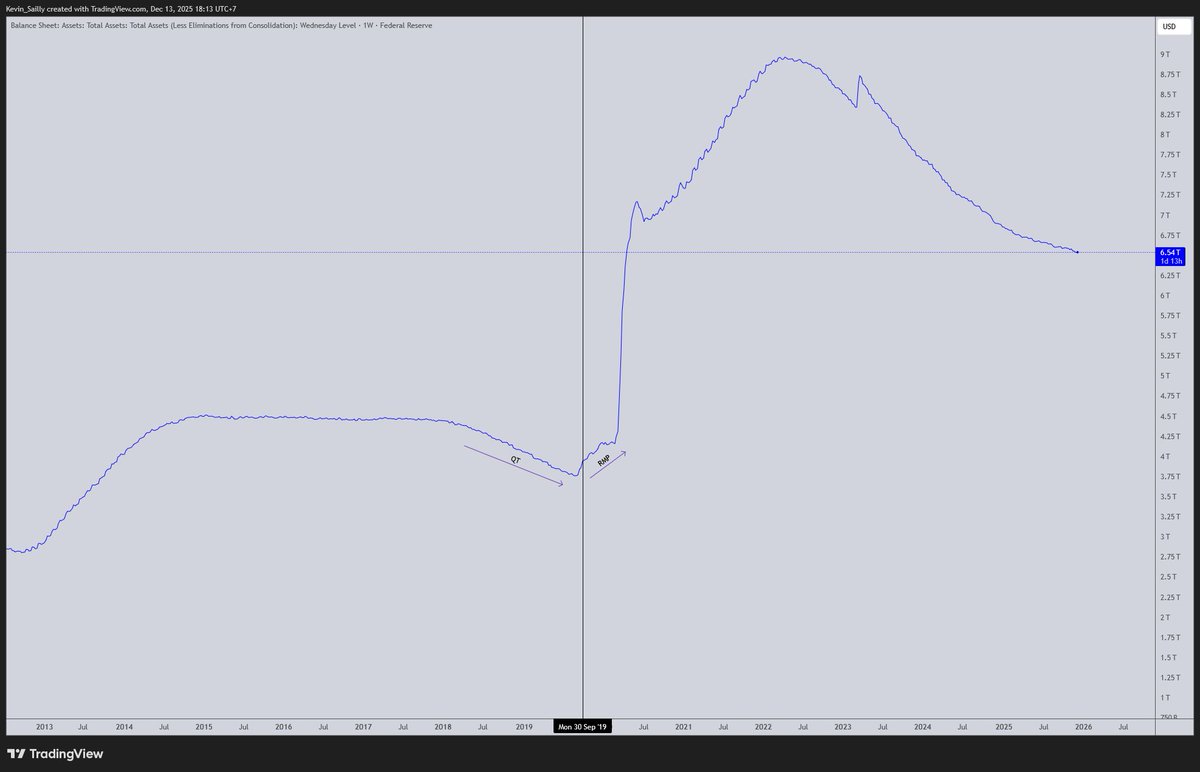Viewport: 1200px width, 772px height.
Task: Click the 7.5 T price axis label
Action: (x=1167, y=175)
